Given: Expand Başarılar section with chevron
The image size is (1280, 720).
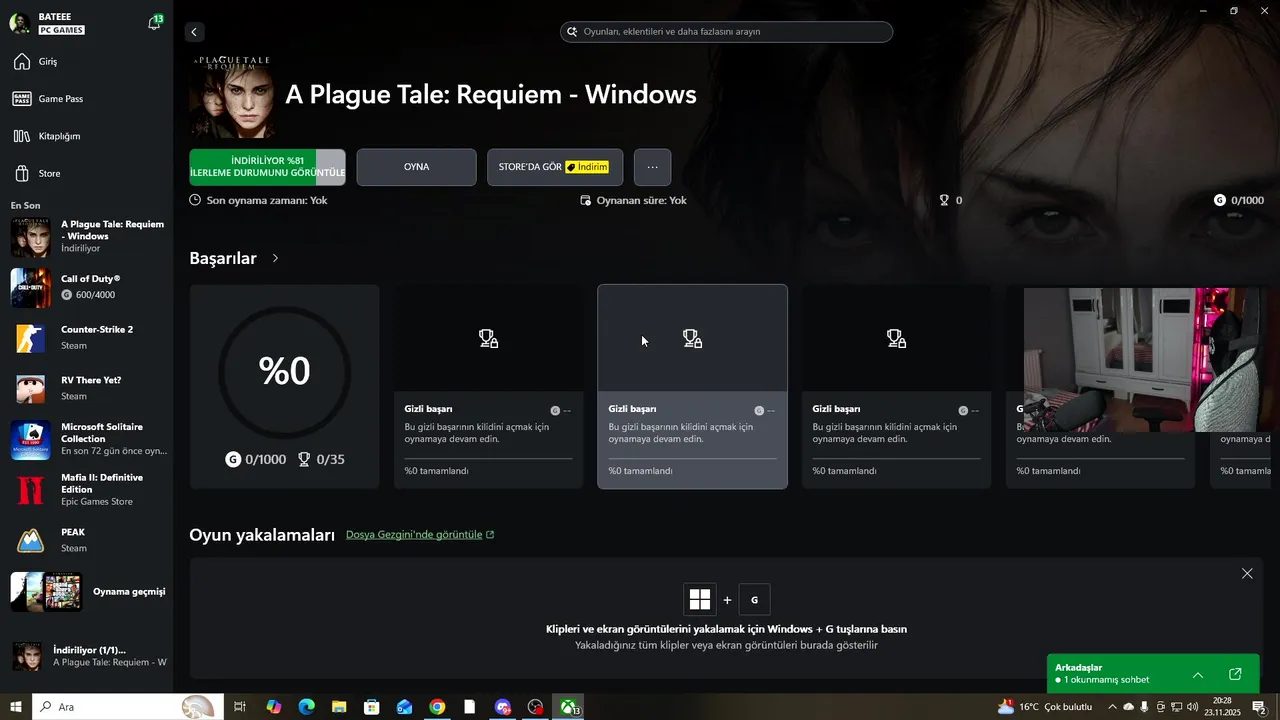Looking at the screenshot, I should (275, 258).
